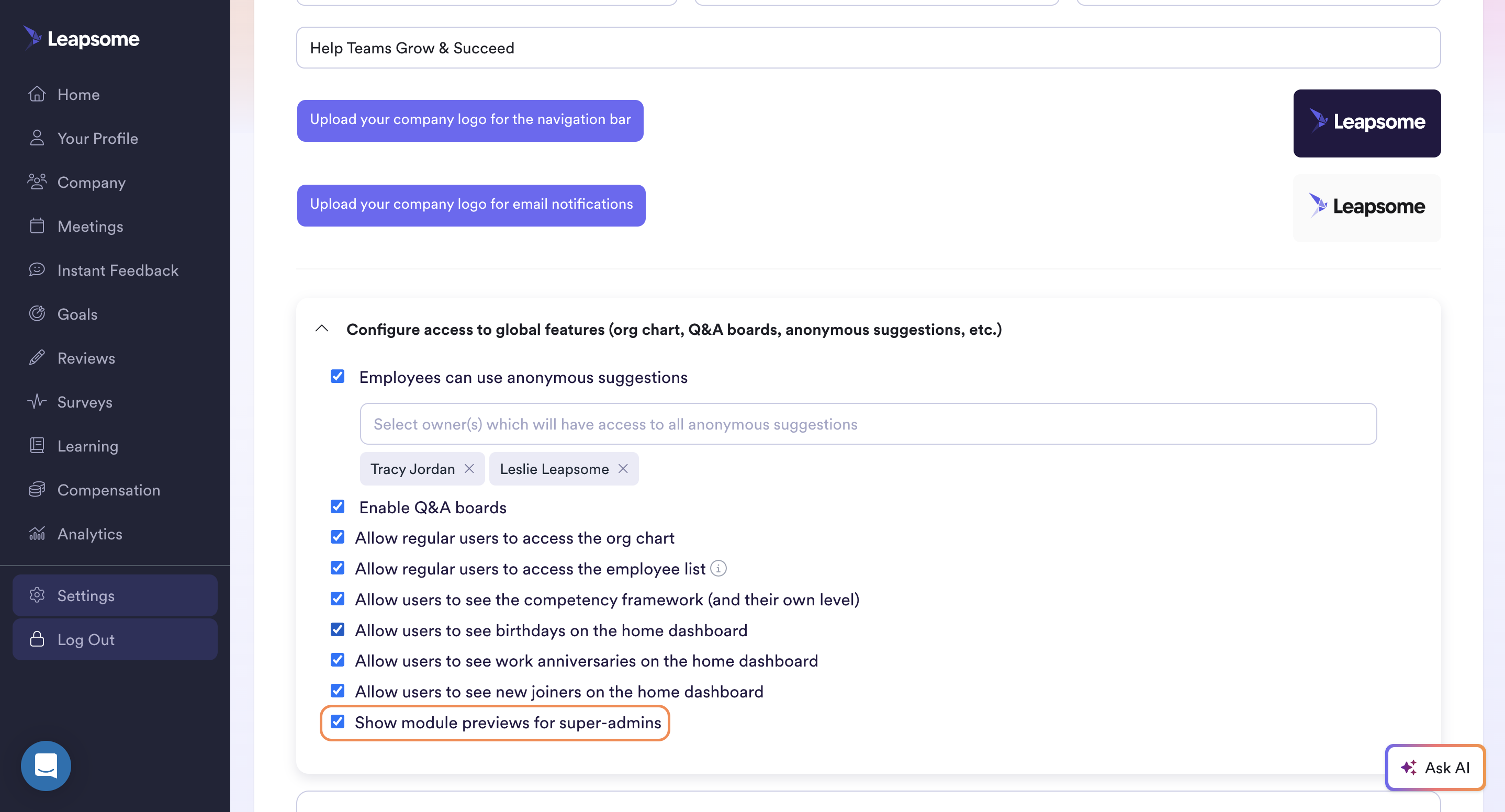Toggle work anniversaries on dashboard checkbox
This screenshot has height=812, width=1505.
tap(338, 660)
